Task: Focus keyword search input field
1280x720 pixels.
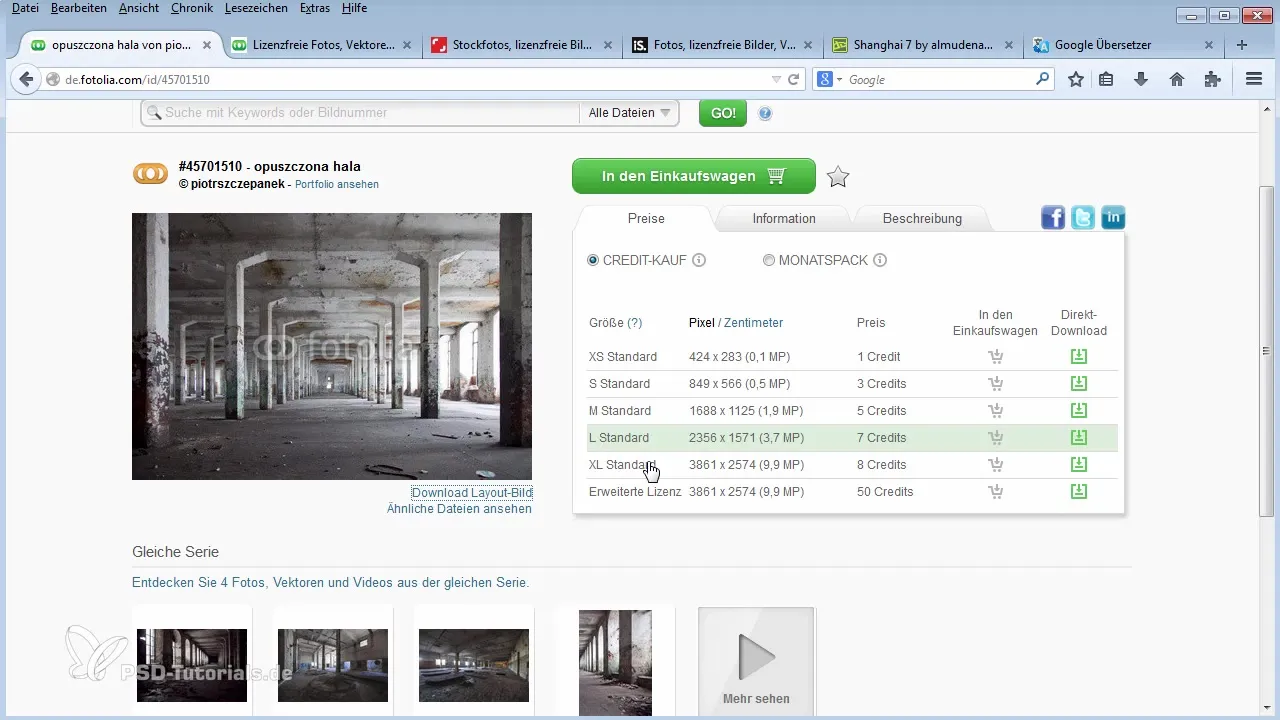Action: [x=360, y=113]
